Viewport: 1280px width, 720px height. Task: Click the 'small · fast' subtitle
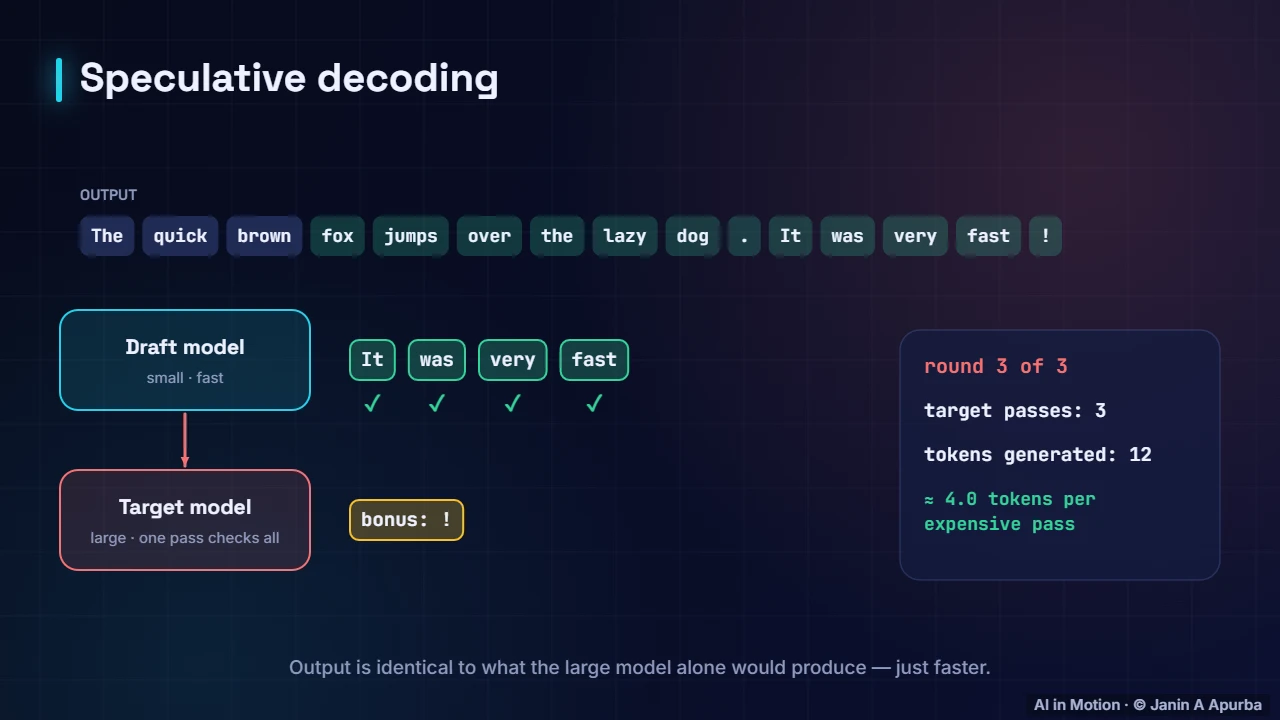click(185, 378)
